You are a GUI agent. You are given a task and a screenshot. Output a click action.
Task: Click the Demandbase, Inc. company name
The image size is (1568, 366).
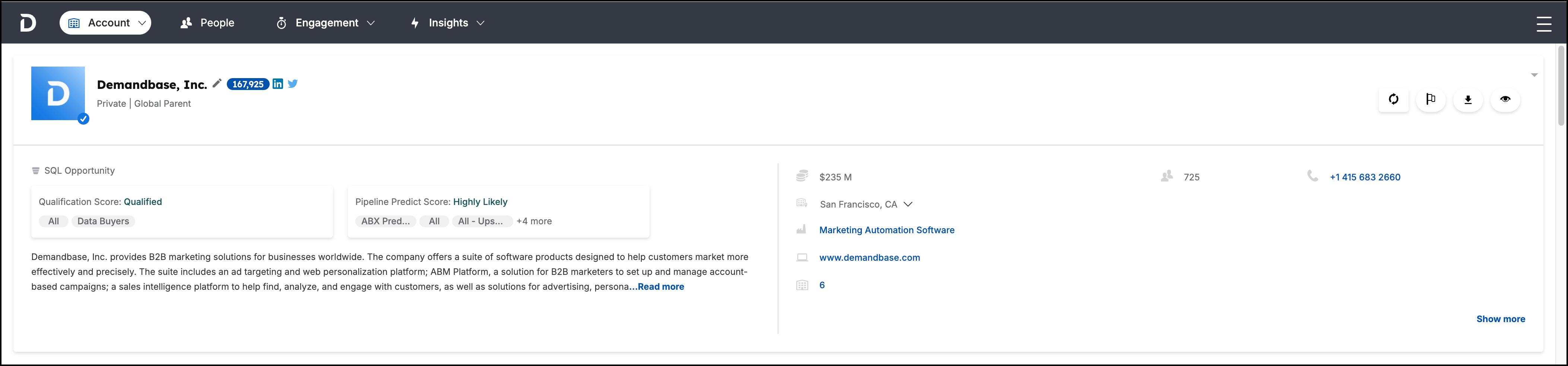[152, 85]
